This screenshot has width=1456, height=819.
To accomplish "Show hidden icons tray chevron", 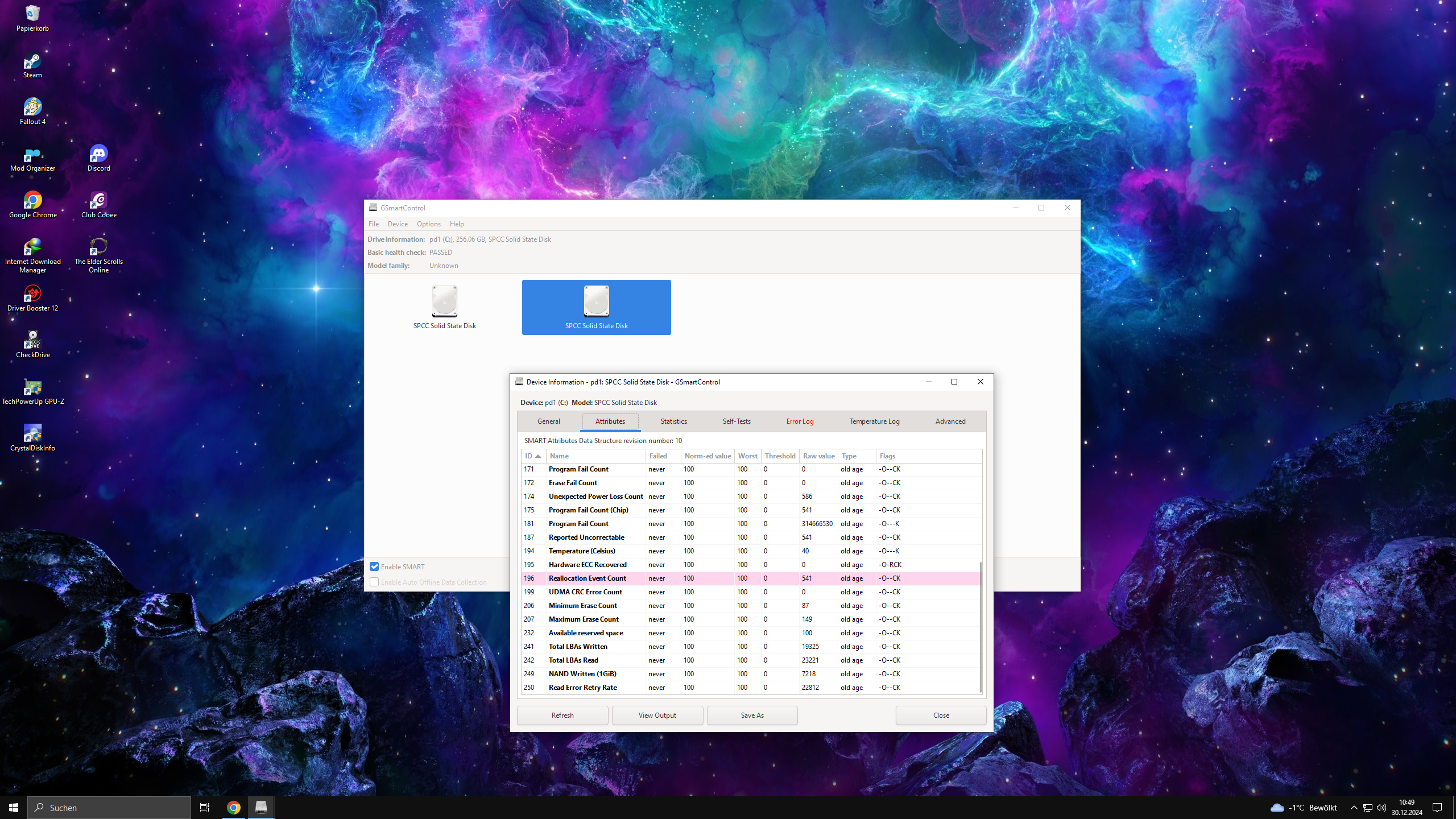I will [1354, 808].
